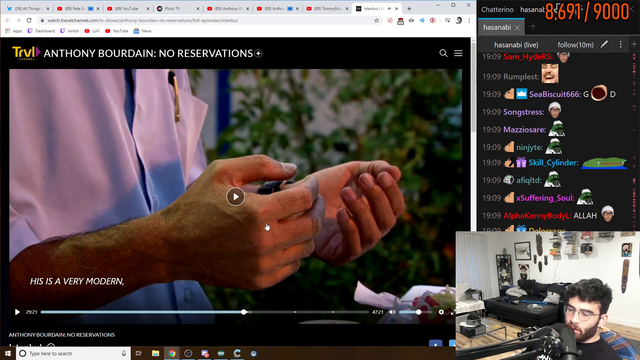Click the taskbar microphone search icon
This screenshot has width=640, height=360.
point(124,353)
